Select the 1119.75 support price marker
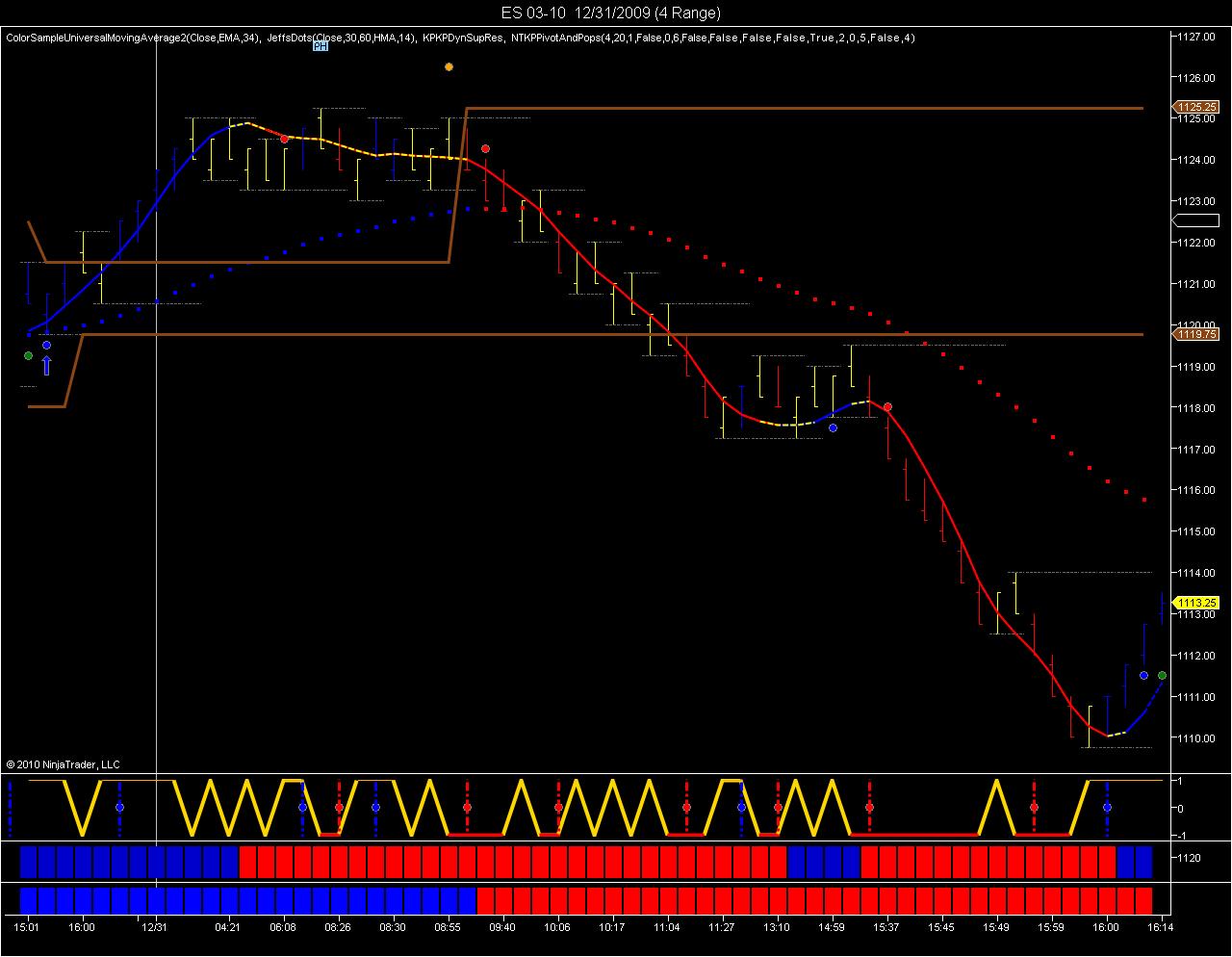Image resolution: width=1232 pixels, height=957 pixels. 1195,334
